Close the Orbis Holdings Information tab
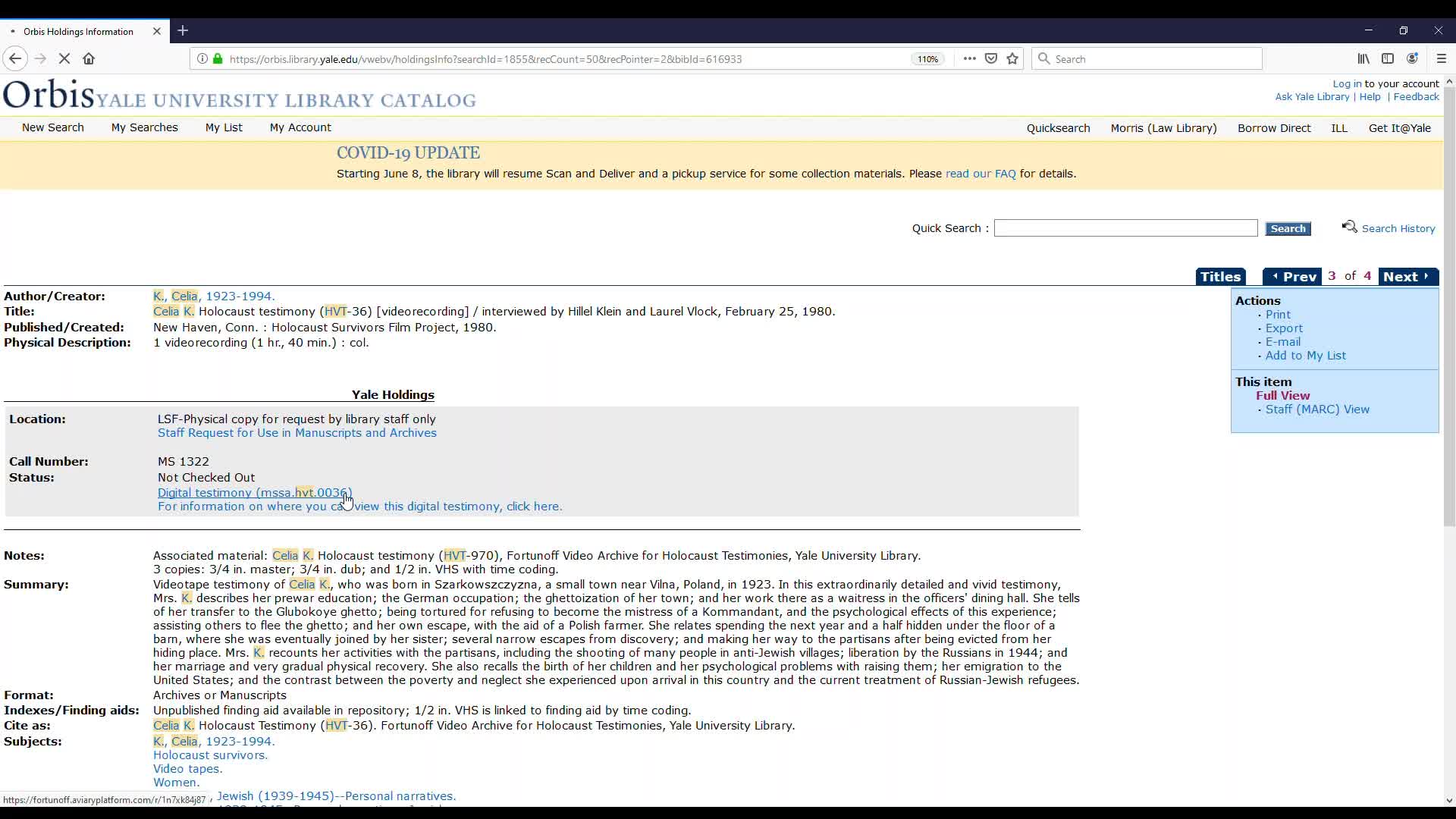This screenshot has height=819, width=1456. pos(157,31)
